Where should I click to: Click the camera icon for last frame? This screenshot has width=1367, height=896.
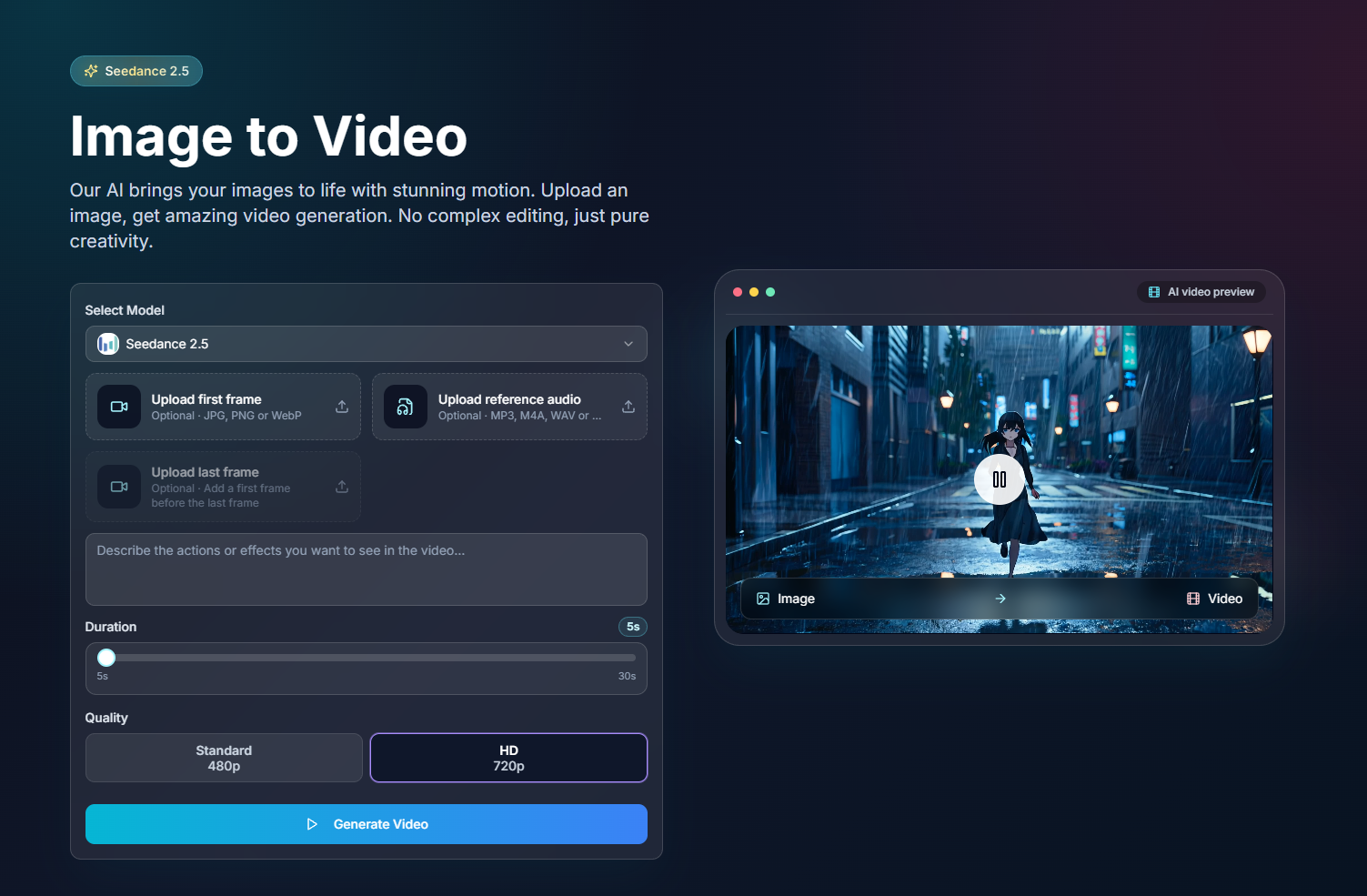coord(119,487)
